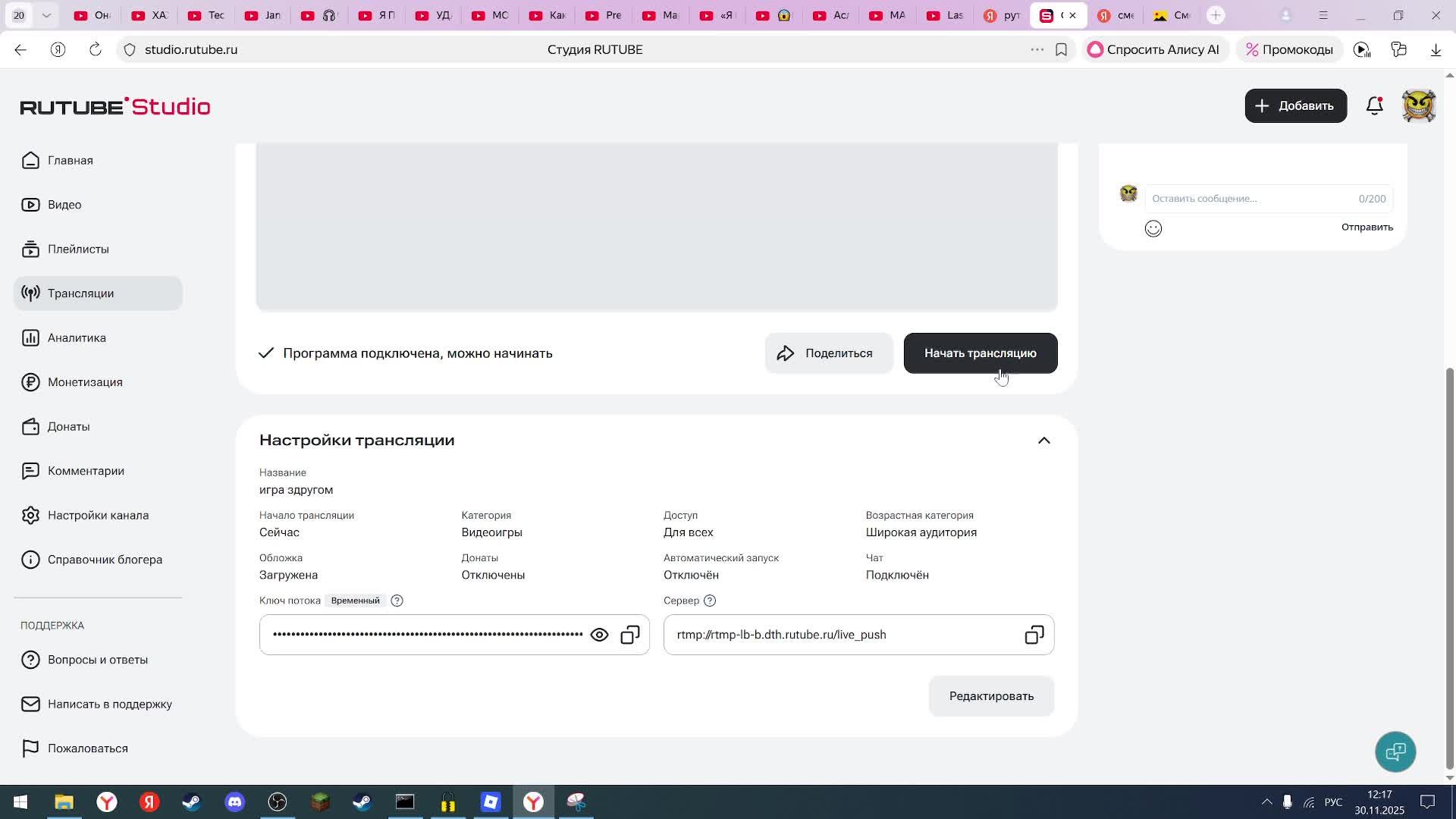Image resolution: width=1456 pixels, height=819 pixels.
Task: Open emoji picker in chat
Action: [1153, 228]
